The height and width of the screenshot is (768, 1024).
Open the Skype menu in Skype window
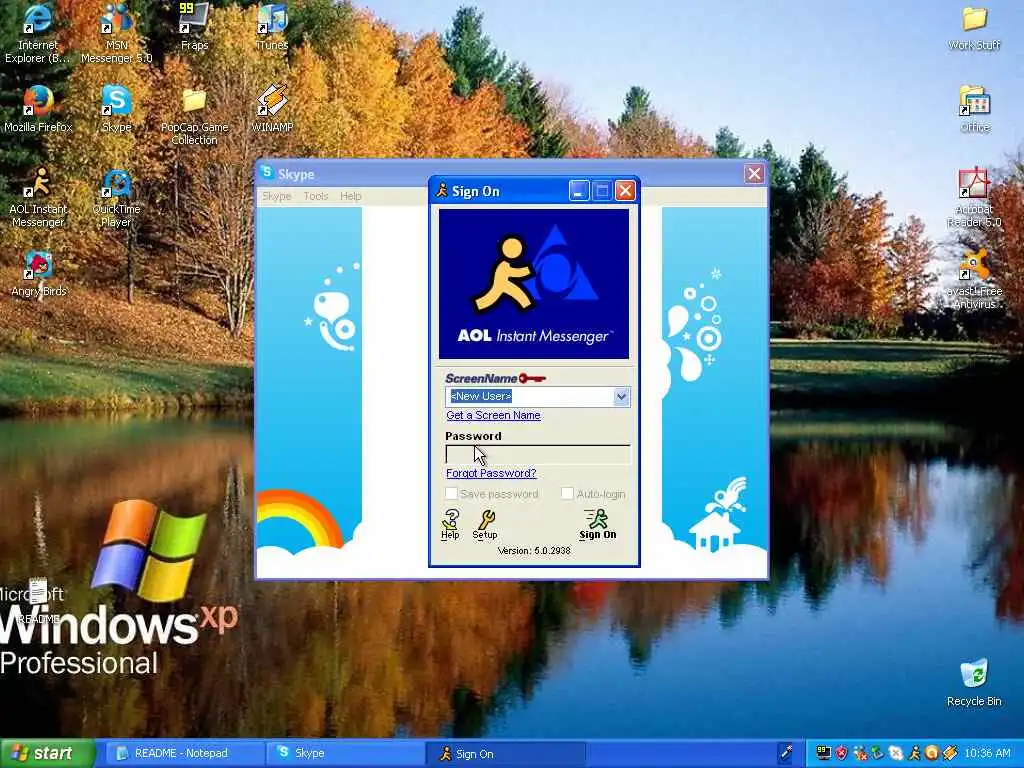pos(276,196)
